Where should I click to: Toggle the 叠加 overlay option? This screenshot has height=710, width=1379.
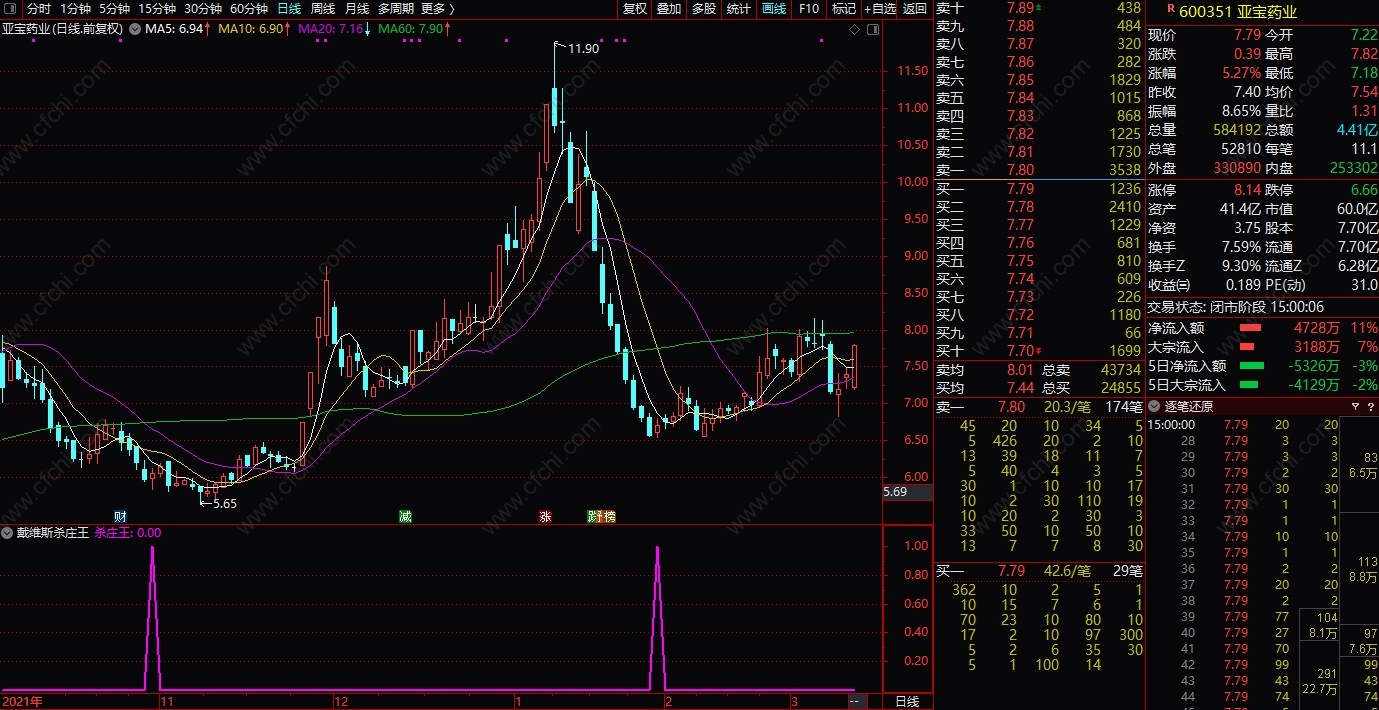pyautogui.click(x=669, y=9)
